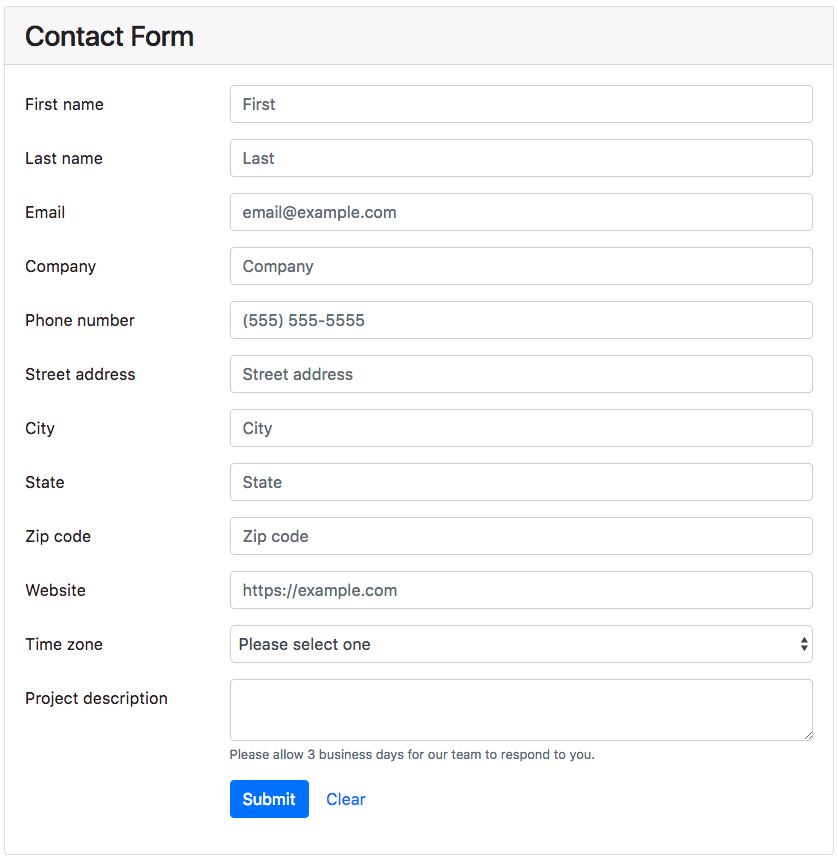Click the textarea resize handle corner

coord(808,736)
